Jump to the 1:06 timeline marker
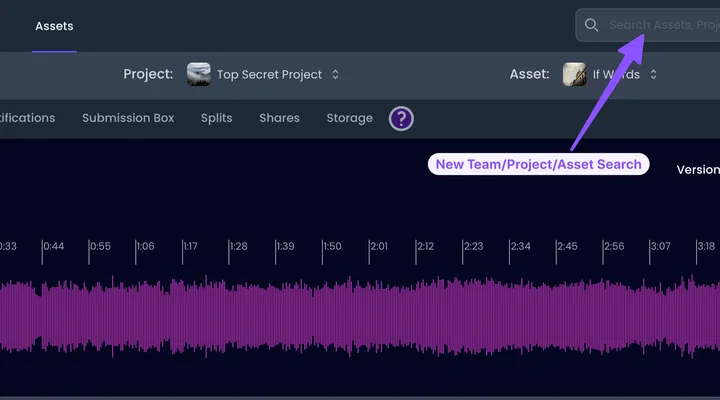Screen dimensions: 720x400 (x=145, y=246)
